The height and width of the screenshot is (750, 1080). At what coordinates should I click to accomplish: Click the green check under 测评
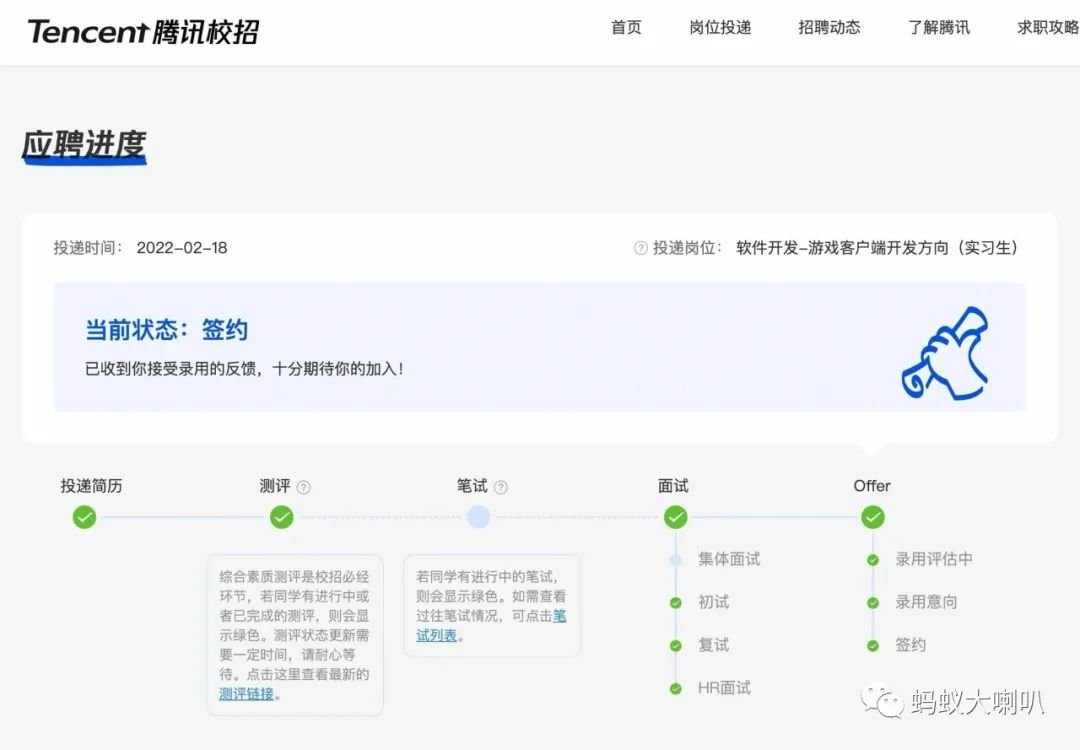pos(282,517)
